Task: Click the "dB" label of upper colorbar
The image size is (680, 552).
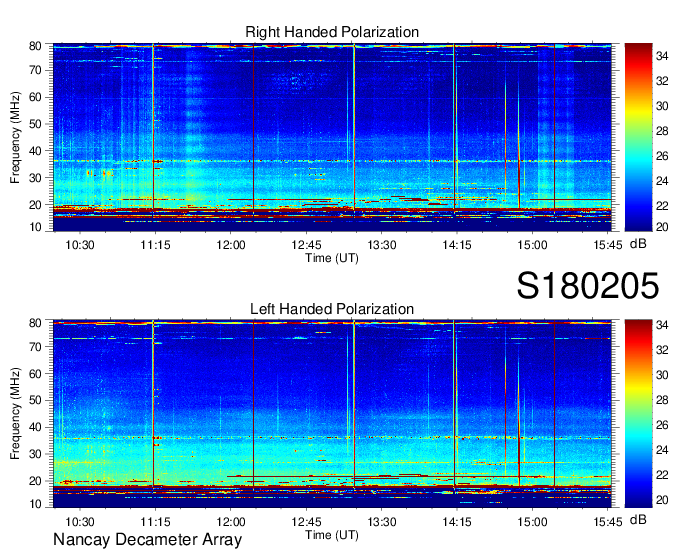Action: [x=638, y=244]
